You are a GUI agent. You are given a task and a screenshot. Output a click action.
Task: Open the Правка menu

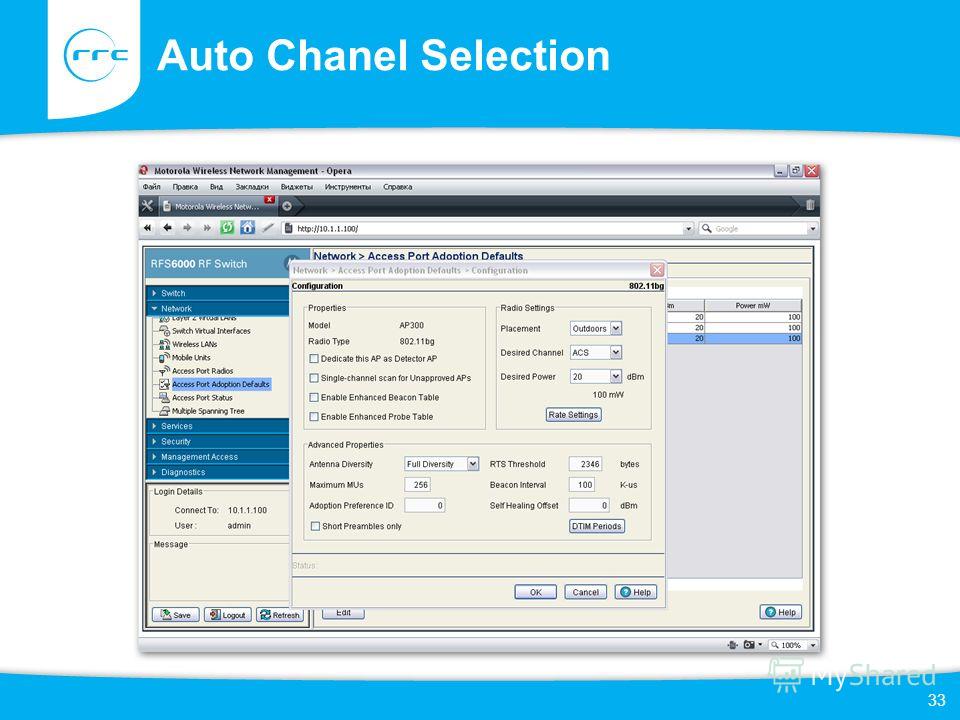point(185,187)
